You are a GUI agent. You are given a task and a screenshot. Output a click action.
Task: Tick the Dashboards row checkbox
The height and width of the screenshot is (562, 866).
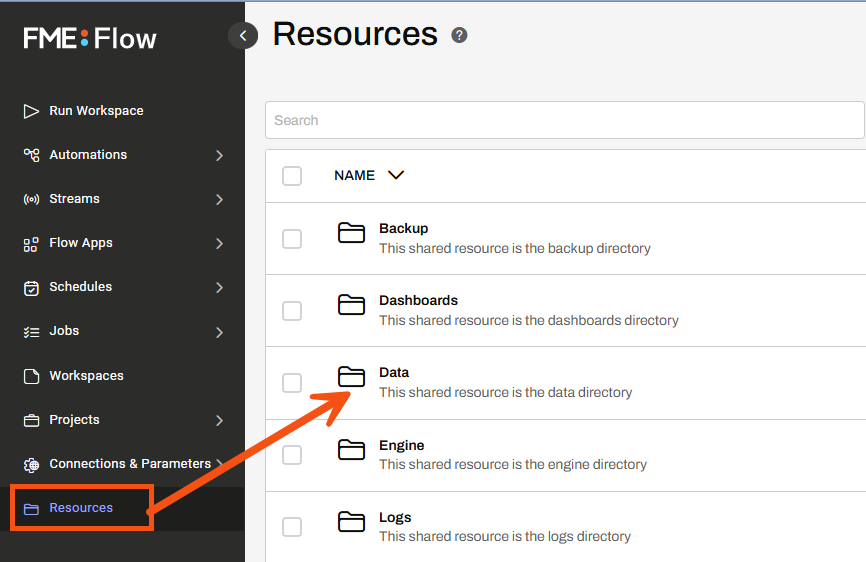click(292, 311)
